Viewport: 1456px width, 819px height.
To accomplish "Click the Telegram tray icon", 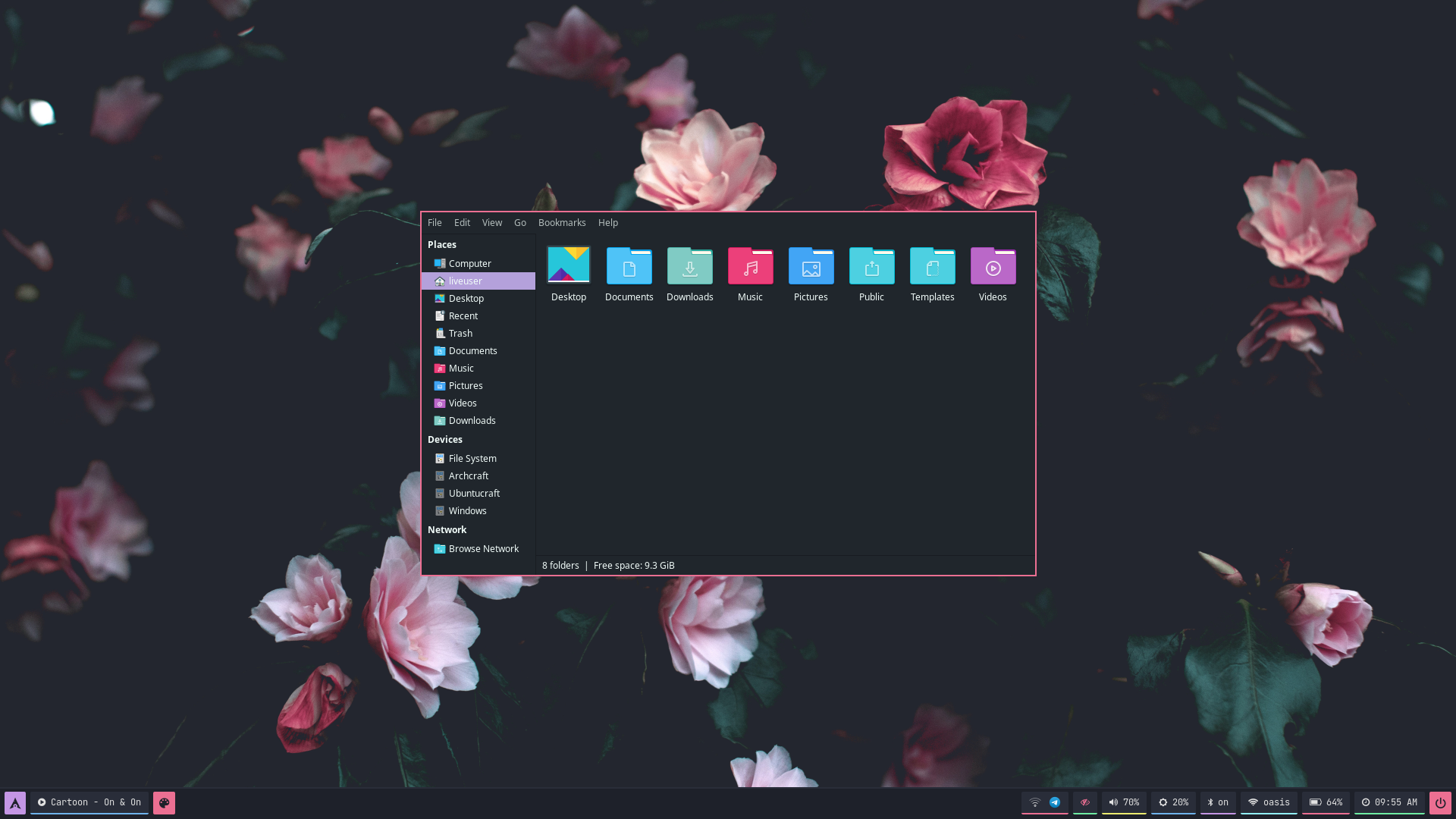I will [x=1055, y=802].
